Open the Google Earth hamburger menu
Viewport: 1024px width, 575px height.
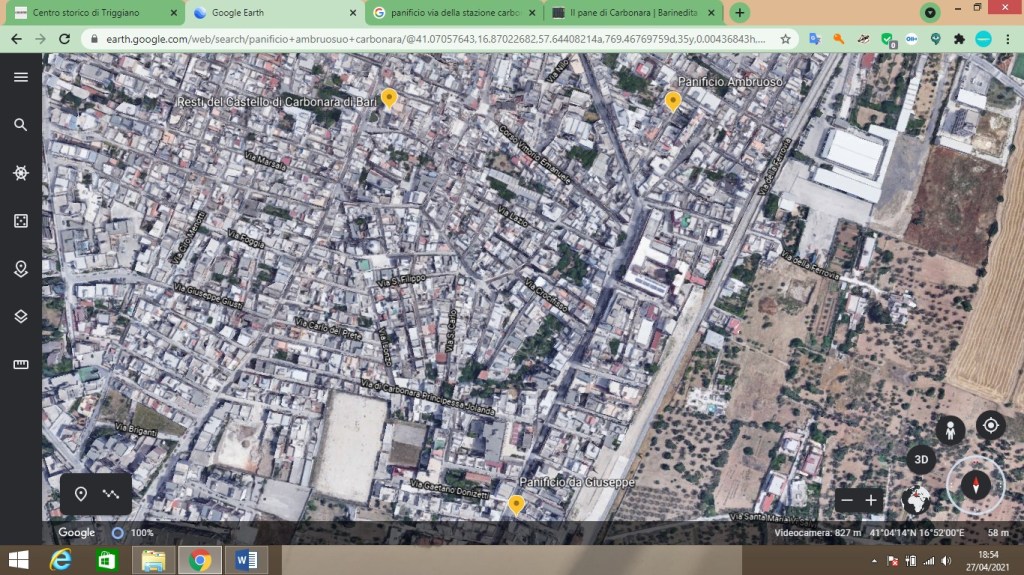[20, 77]
